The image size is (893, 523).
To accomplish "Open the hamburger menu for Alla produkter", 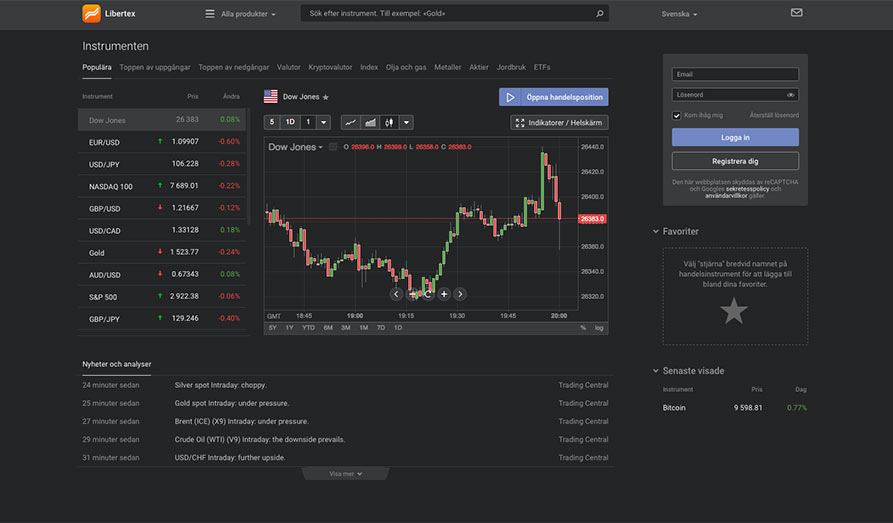I will [210, 14].
